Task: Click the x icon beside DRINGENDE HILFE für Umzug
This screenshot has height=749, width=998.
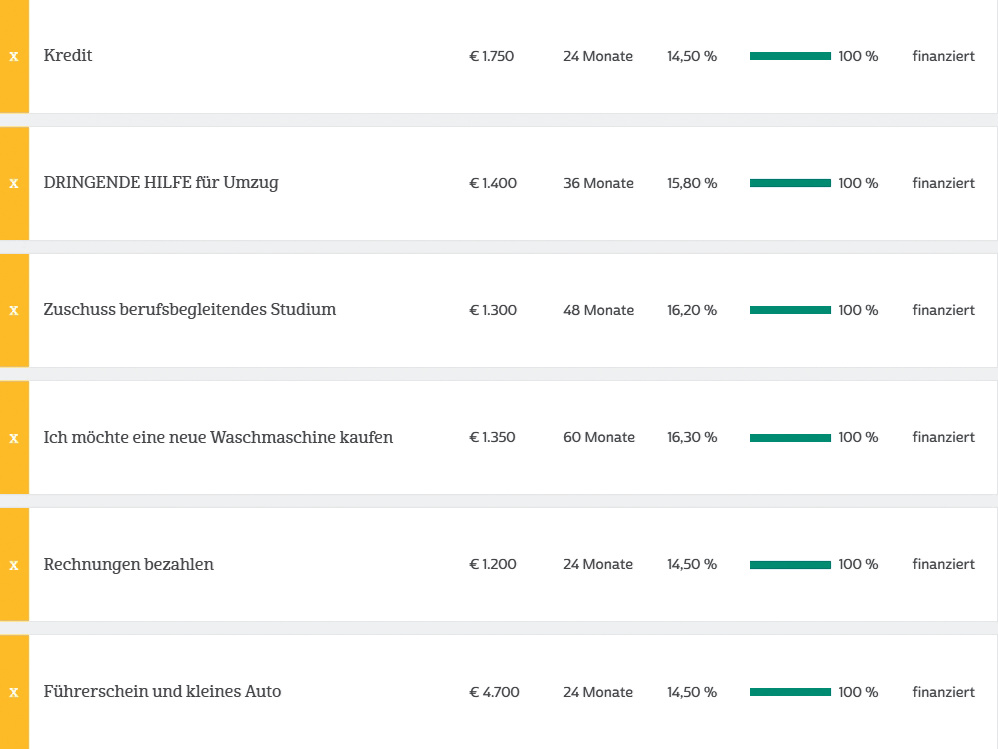Action: click(14, 183)
